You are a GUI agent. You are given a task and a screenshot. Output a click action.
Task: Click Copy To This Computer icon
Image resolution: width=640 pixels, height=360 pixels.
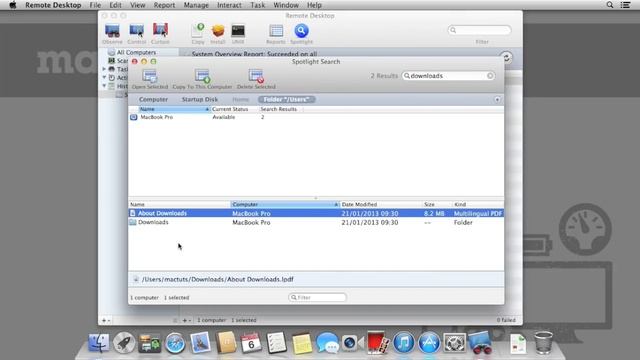[x=202, y=76]
